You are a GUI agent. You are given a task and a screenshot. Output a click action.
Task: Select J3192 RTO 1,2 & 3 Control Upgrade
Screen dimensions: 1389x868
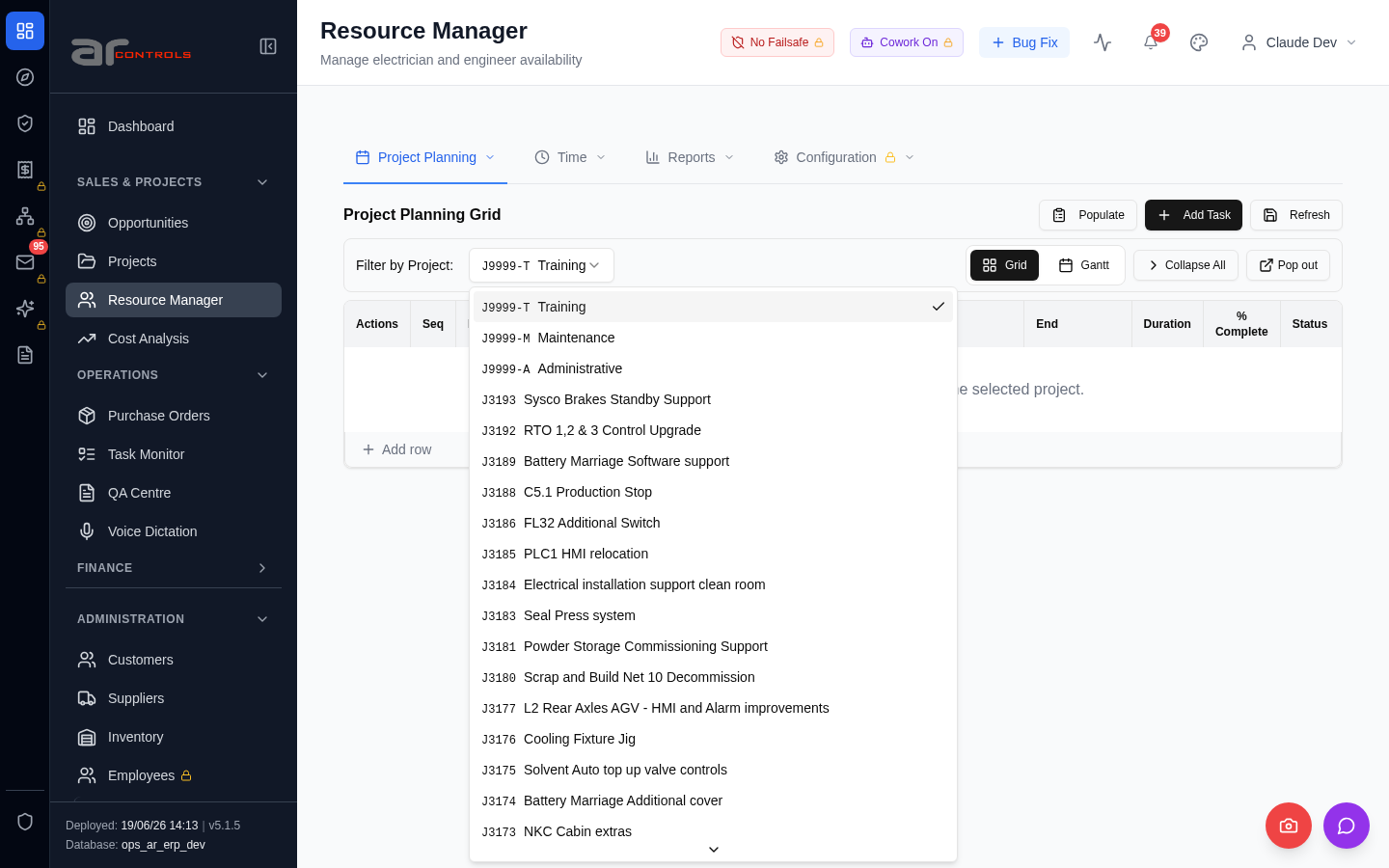tap(713, 430)
